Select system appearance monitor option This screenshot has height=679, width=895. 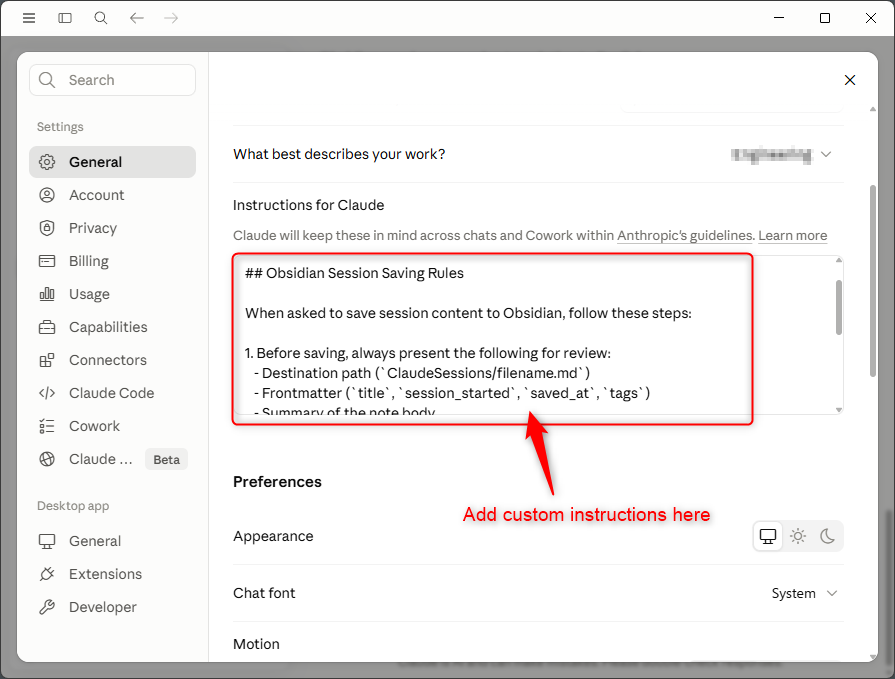(768, 536)
